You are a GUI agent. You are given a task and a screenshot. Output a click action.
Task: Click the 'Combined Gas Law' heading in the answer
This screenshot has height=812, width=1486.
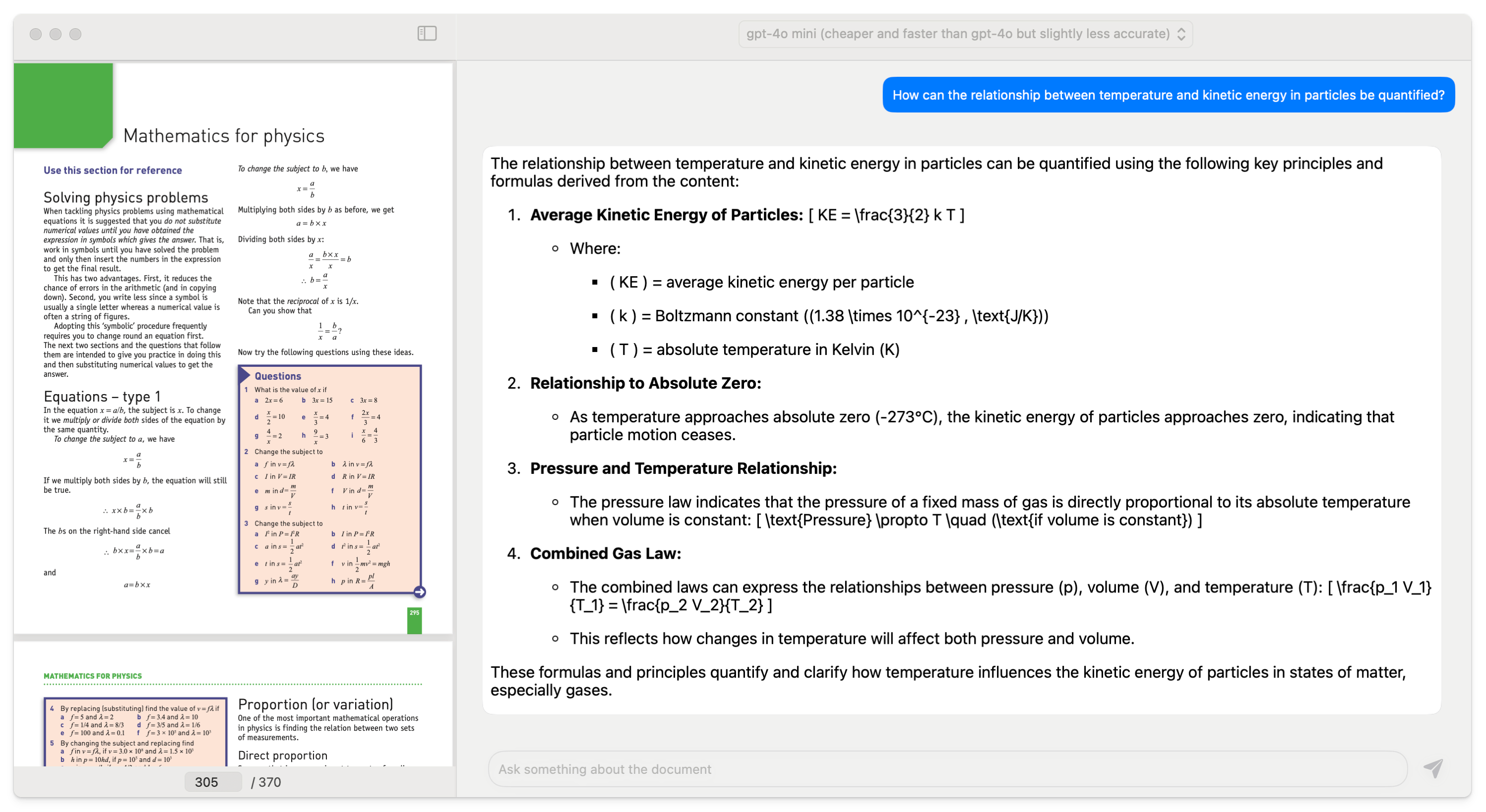[x=605, y=554]
